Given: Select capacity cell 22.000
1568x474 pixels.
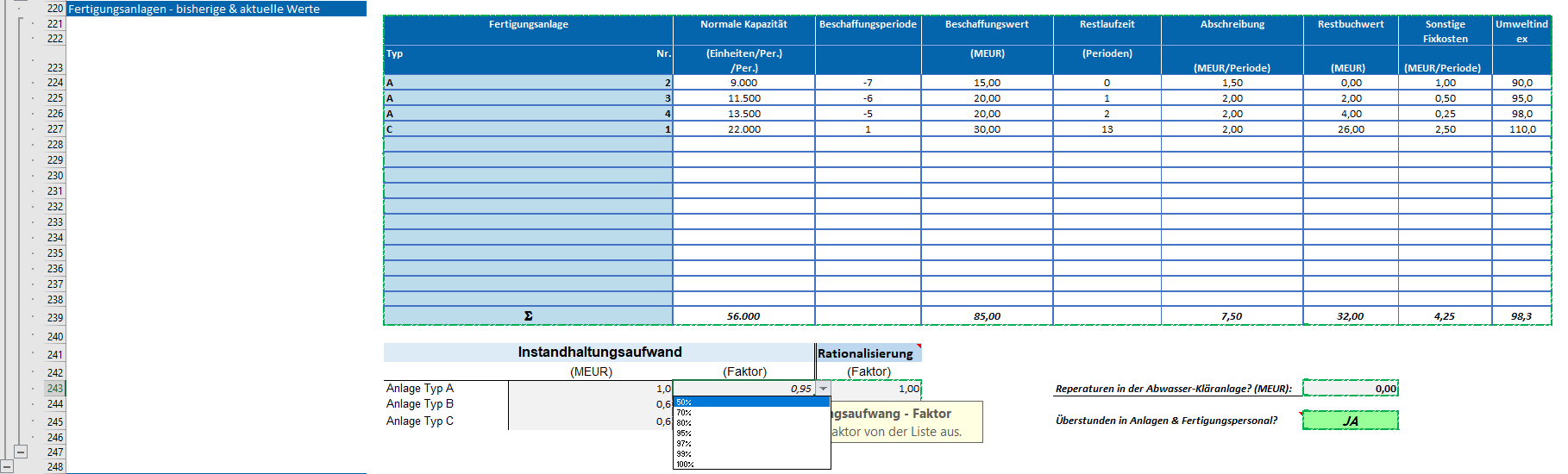Looking at the screenshot, I should tap(744, 129).
